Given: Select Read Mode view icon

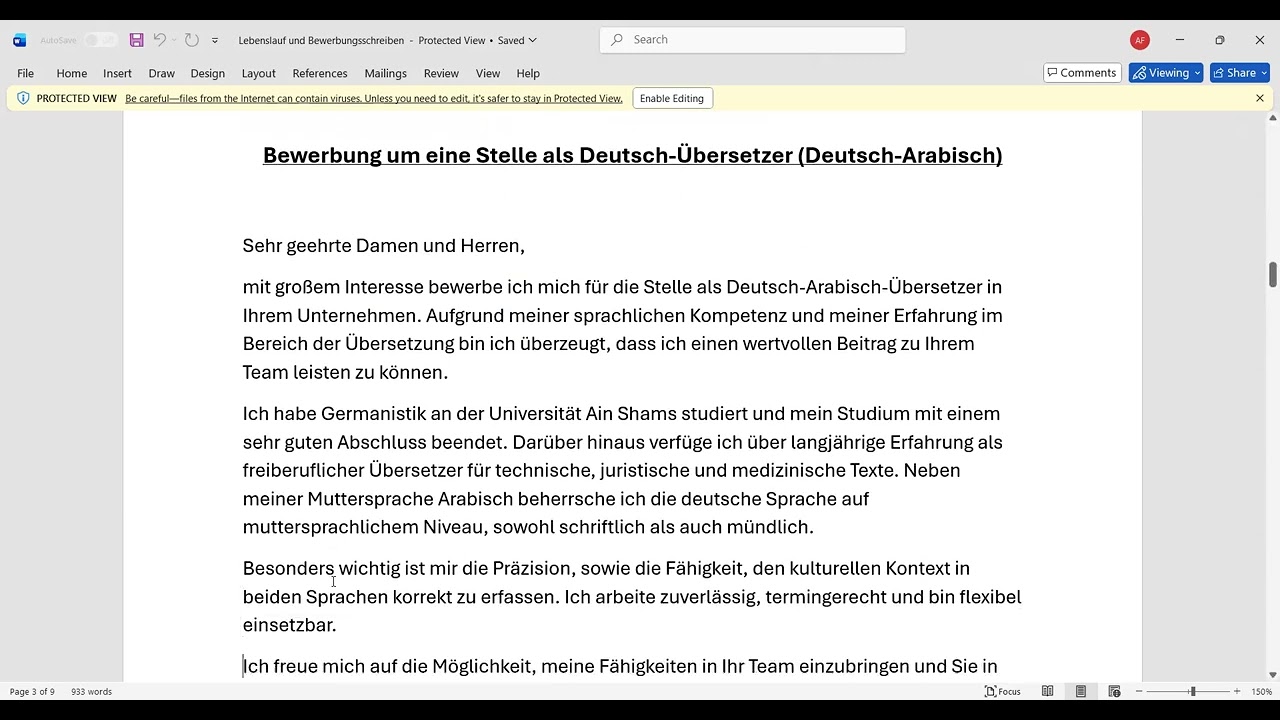Looking at the screenshot, I should 1047,691.
